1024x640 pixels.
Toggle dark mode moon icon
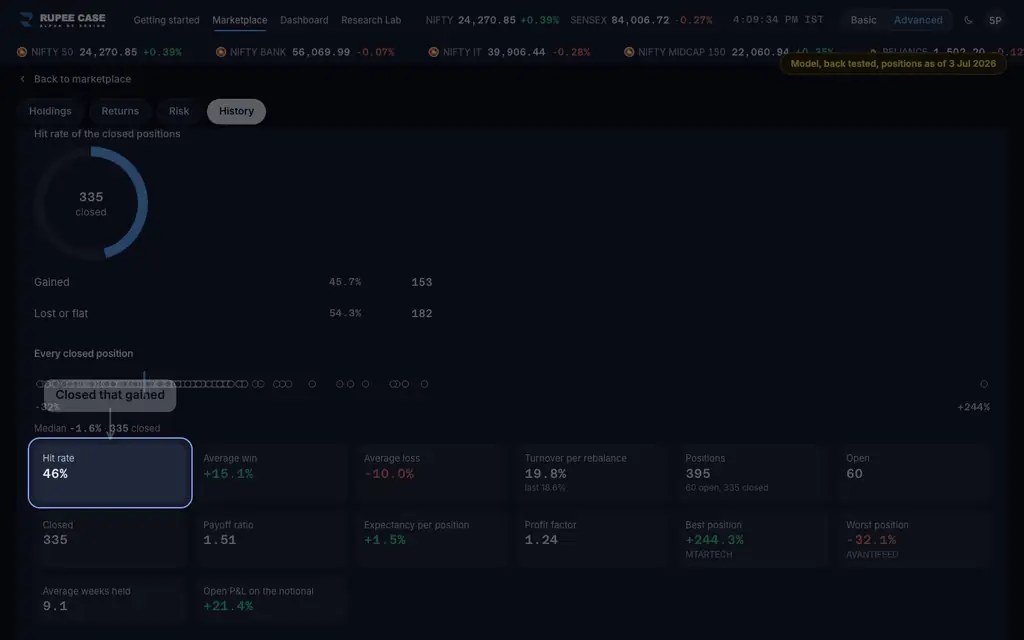click(968, 20)
